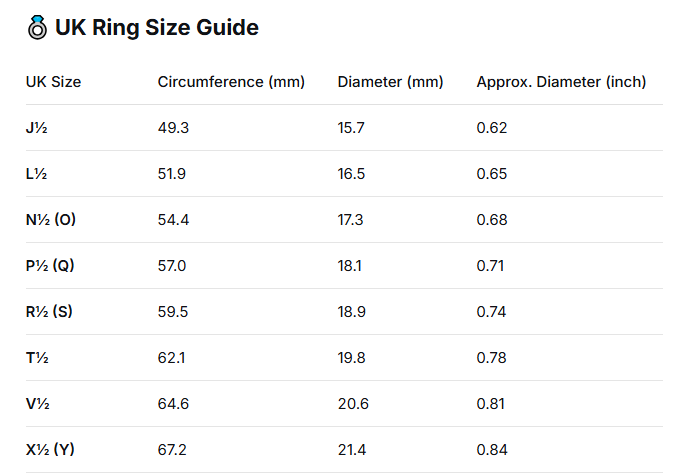Click the P½ (Q) size cell
This screenshot has height=473, width=680.
pyautogui.click(x=50, y=265)
